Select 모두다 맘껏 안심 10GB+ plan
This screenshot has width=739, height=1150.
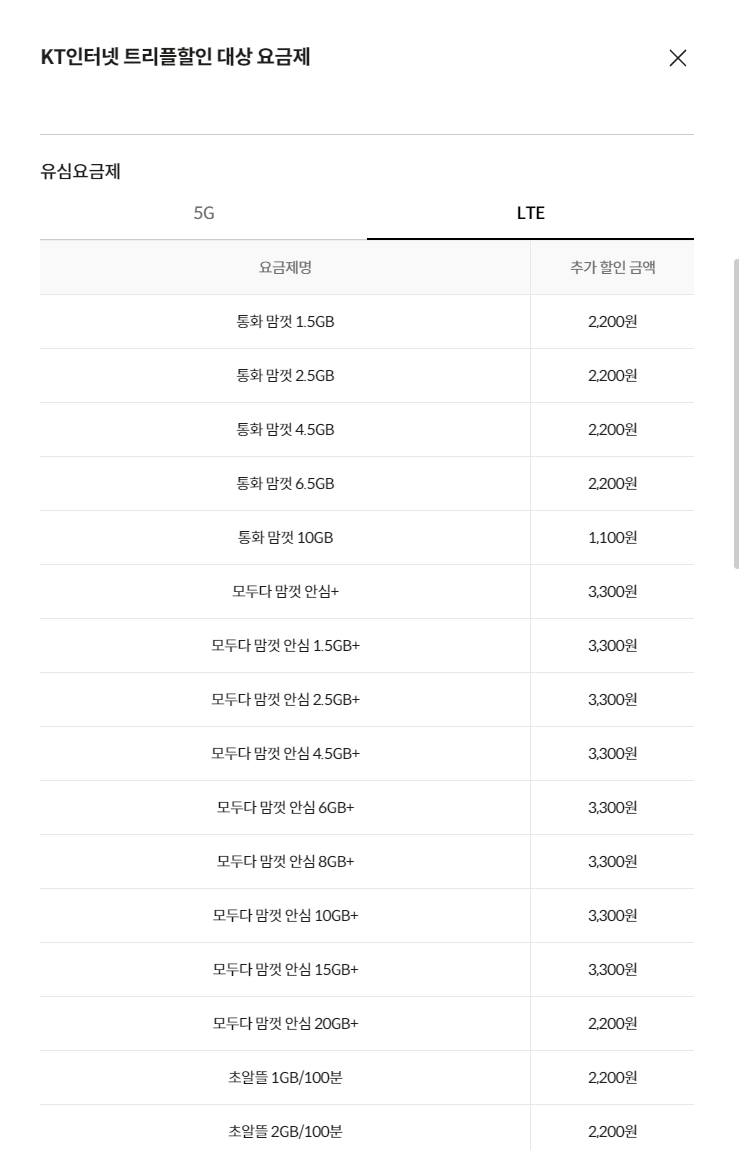point(285,915)
